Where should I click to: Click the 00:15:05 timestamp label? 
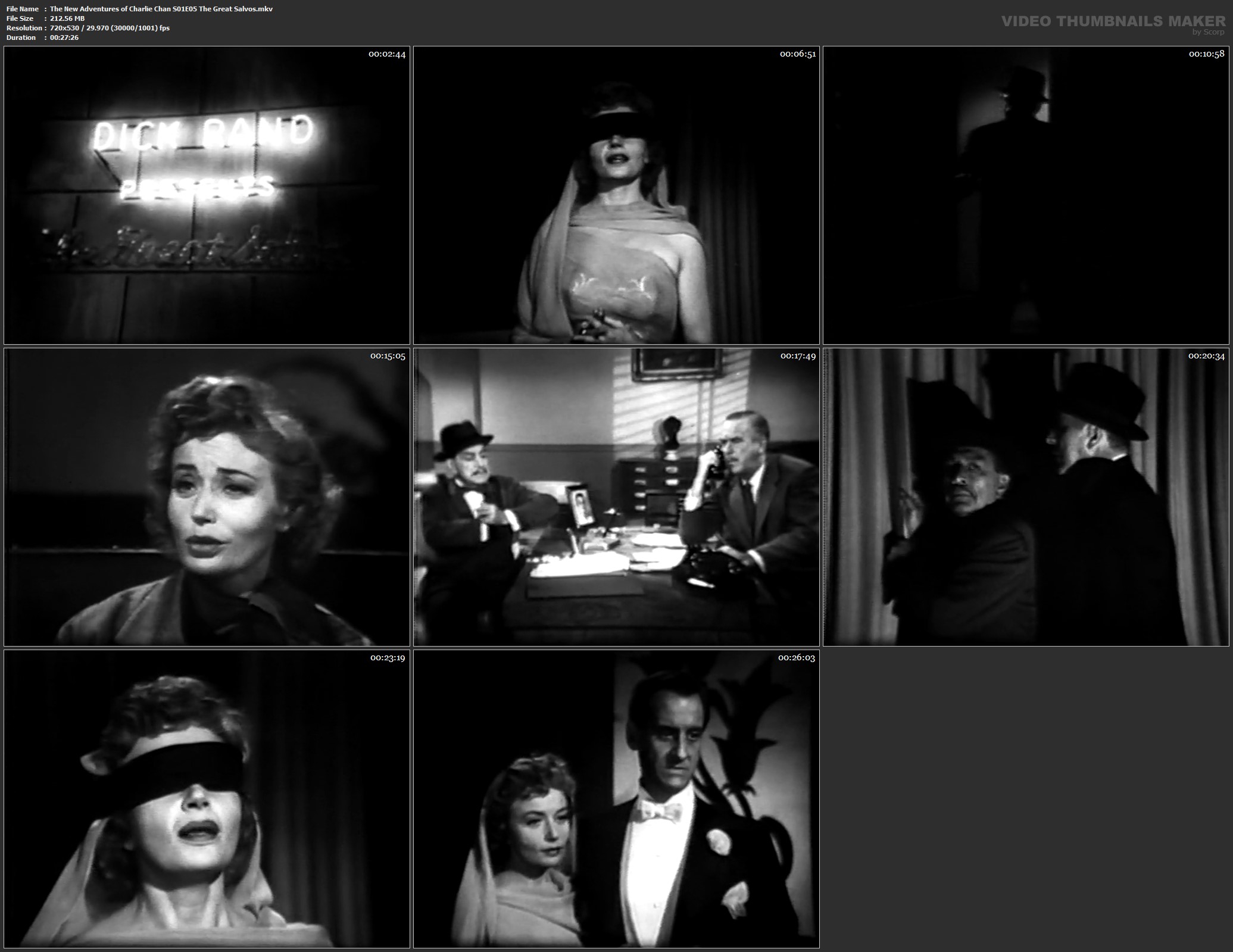(388, 356)
